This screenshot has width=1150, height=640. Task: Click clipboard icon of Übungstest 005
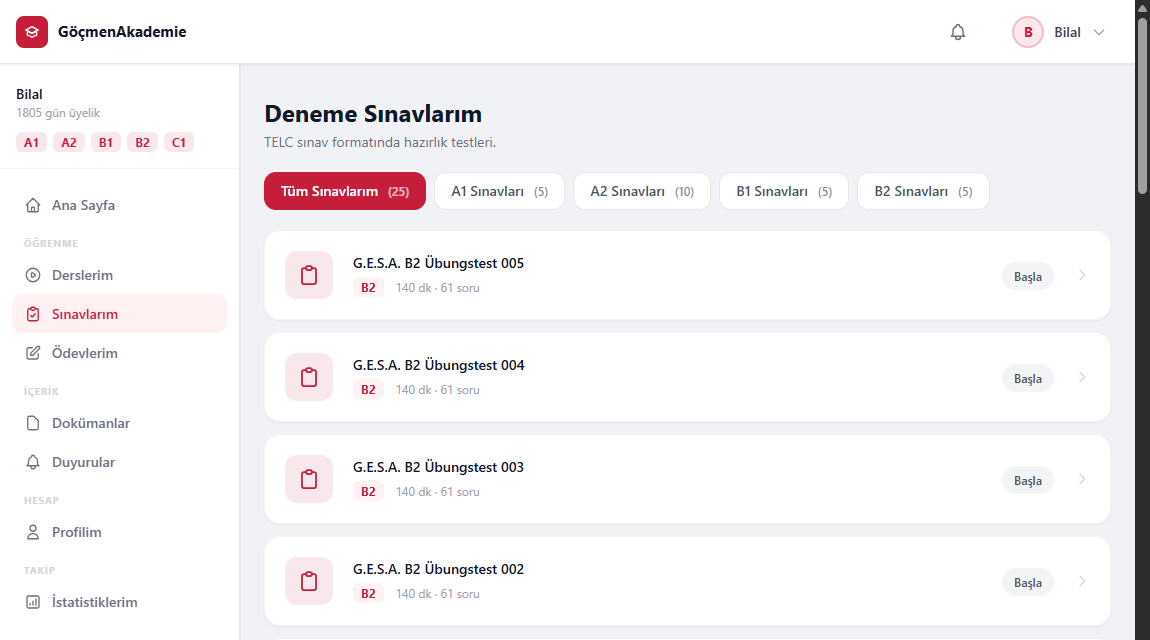tap(309, 275)
